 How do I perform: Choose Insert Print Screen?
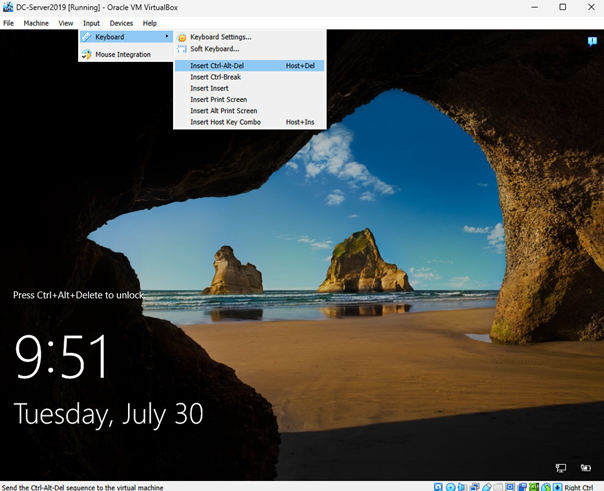(x=219, y=99)
